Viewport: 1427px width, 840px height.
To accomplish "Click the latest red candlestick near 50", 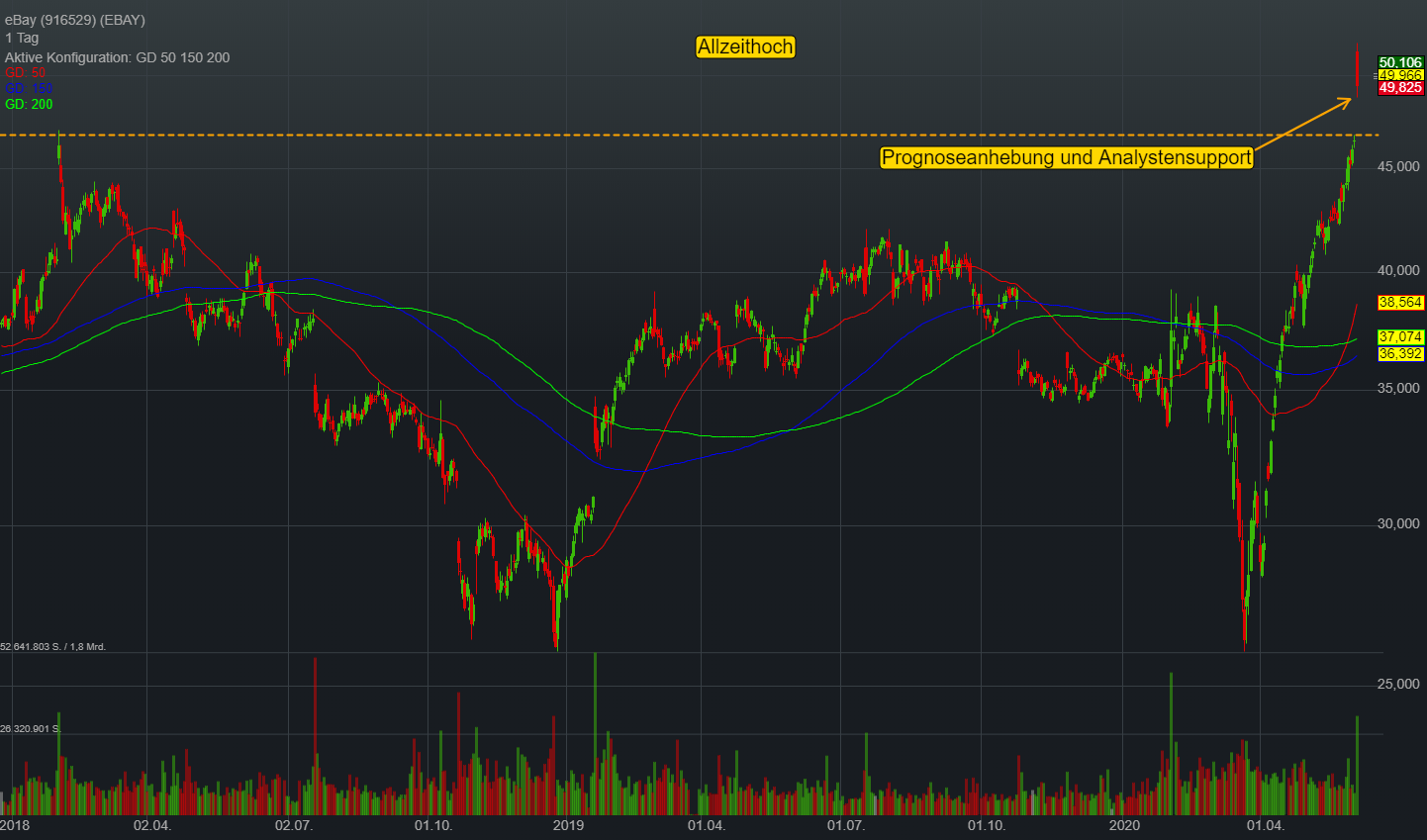I will [x=1357, y=69].
